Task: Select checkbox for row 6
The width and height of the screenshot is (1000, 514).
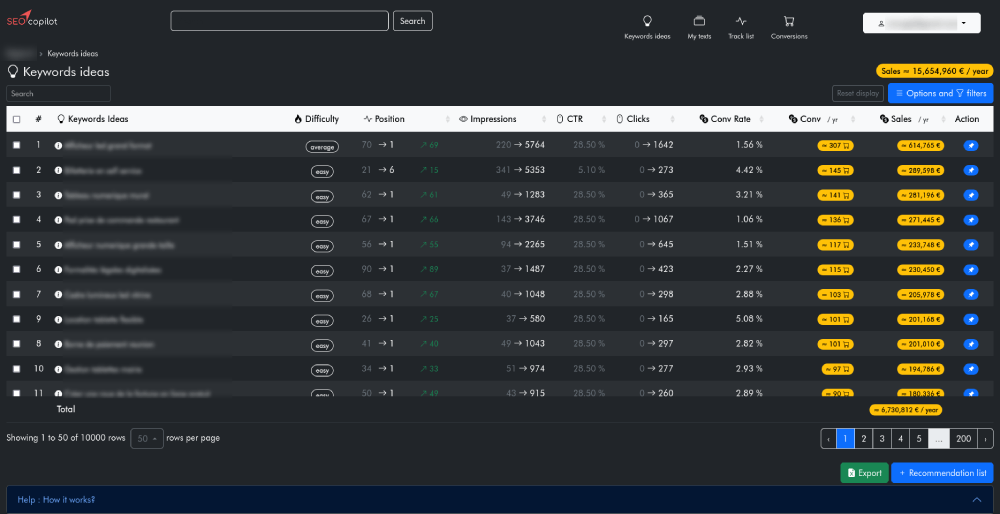Action: pos(16,270)
